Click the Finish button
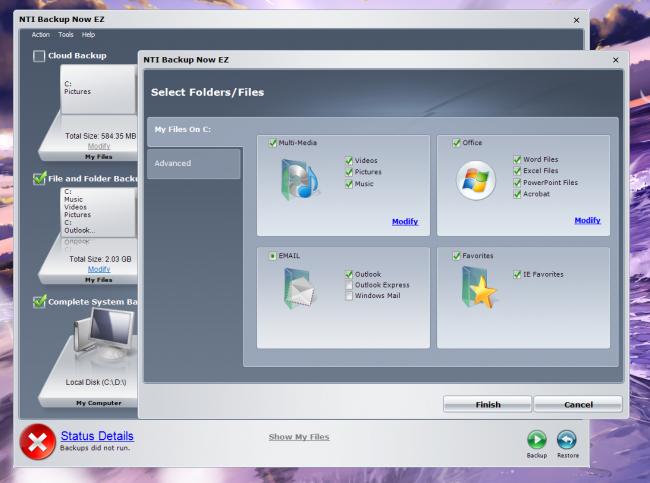The height and width of the screenshot is (483, 650). pos(488,404)
